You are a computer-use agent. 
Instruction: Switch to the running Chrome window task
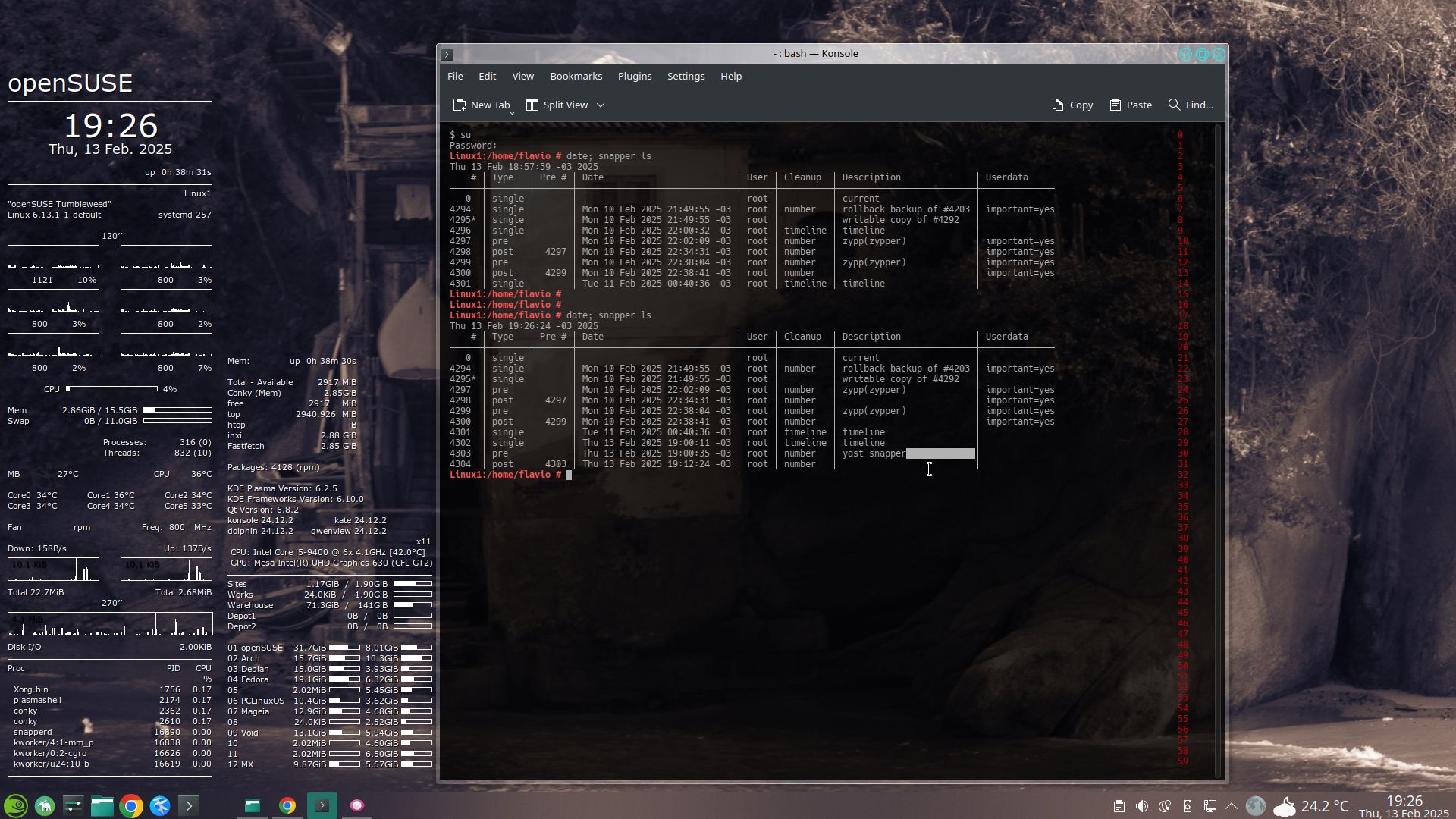coord(287,805)
